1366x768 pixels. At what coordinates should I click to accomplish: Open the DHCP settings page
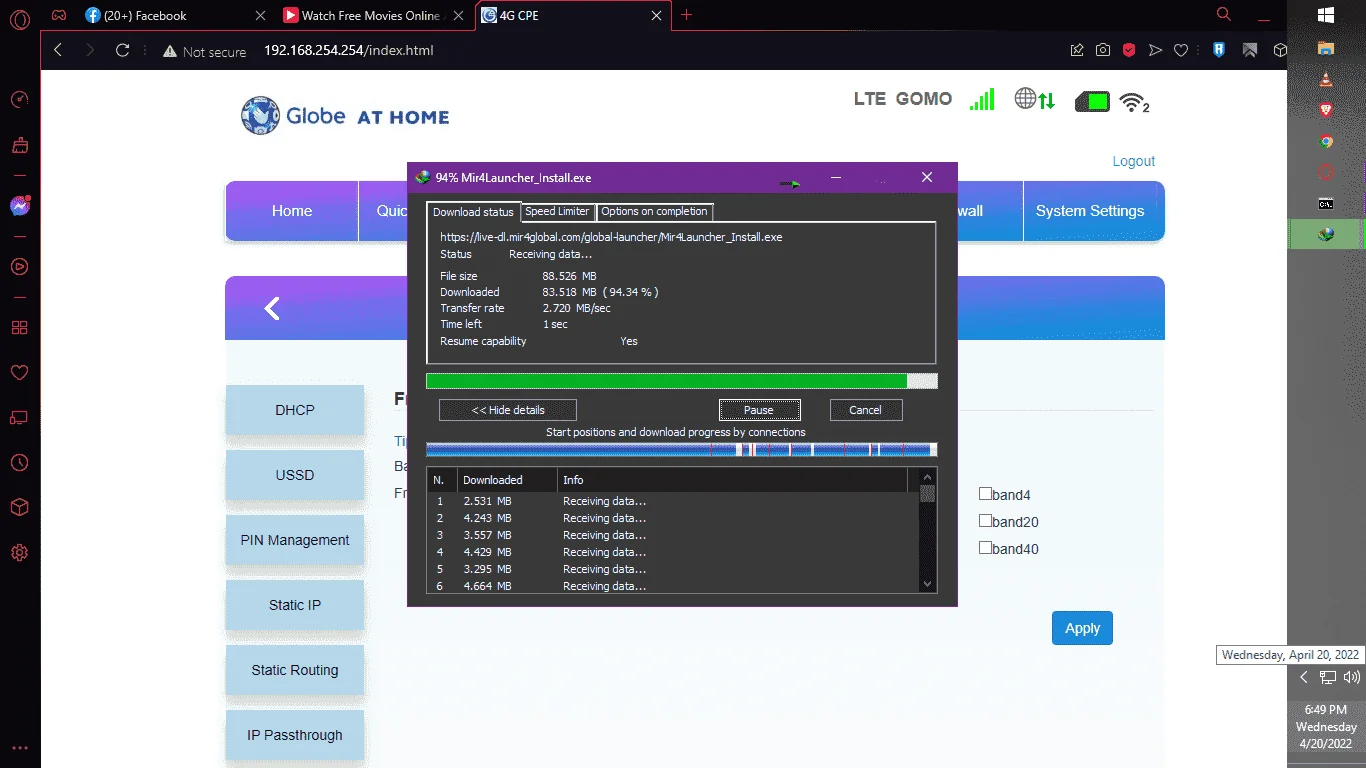295,410
